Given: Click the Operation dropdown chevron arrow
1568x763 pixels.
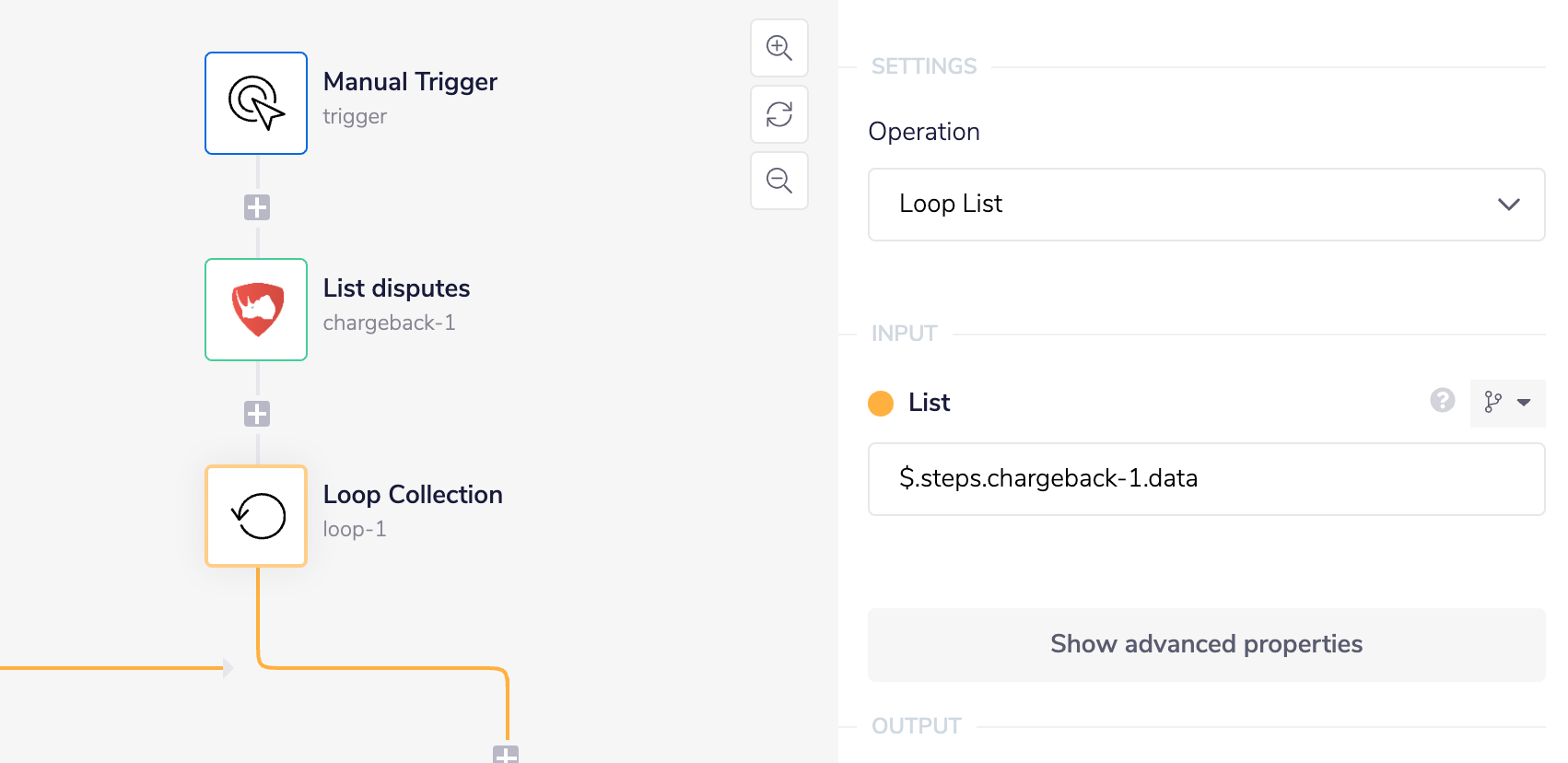Looking at the screenshot, I should (1508, 205).
